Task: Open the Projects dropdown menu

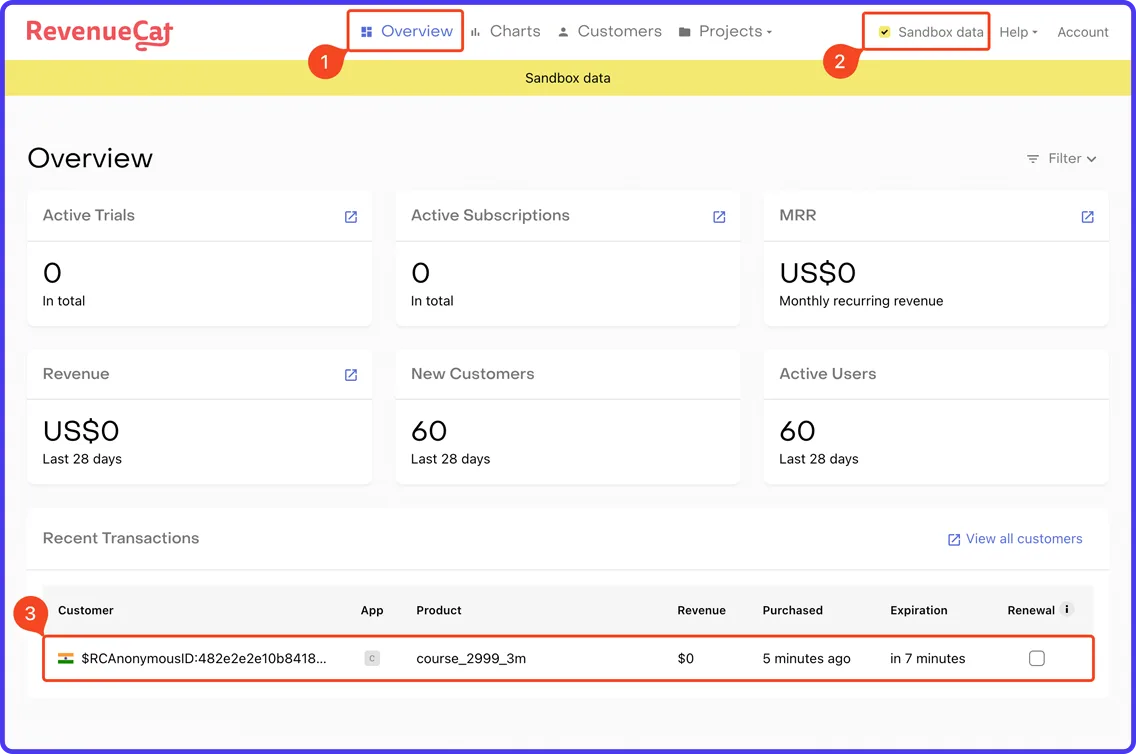Action: point(725,31)
